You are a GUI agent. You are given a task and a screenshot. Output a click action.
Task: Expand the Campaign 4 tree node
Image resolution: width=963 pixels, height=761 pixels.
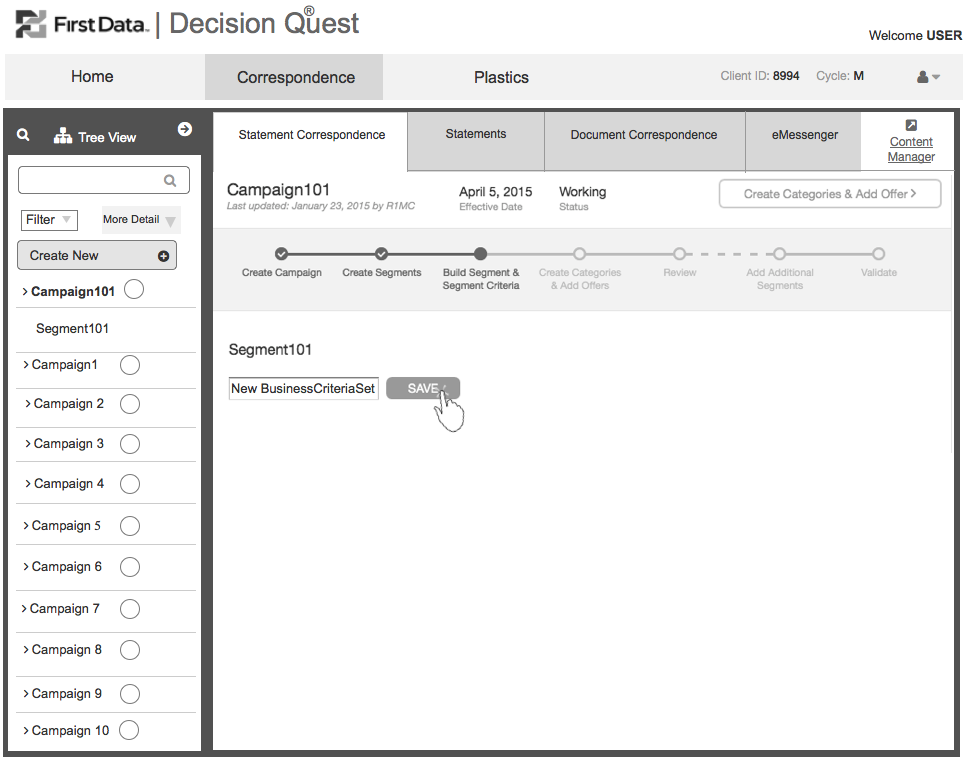click(28, 484)
